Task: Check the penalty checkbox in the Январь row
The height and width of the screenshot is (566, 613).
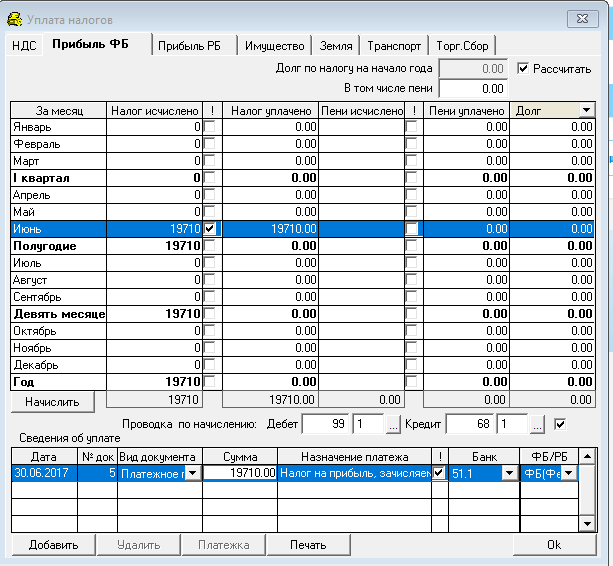Action: tap(412, 127)
